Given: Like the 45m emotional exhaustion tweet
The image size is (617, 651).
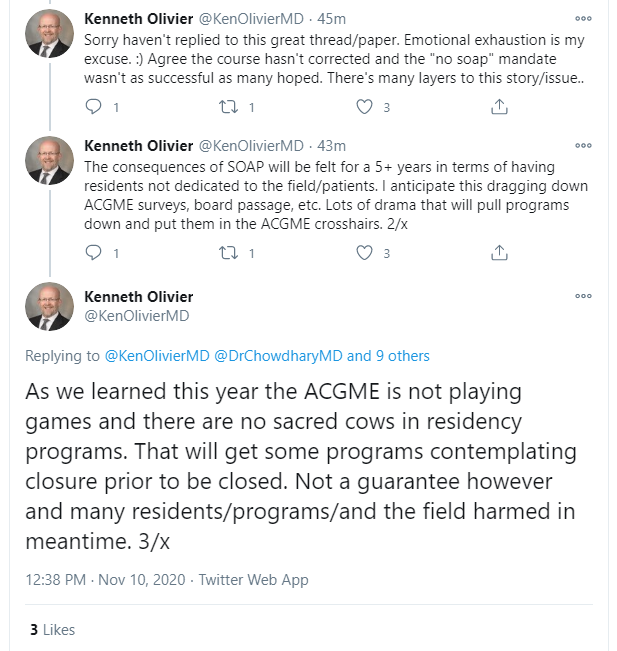Looking at the screenshot, I should pos(365,107).
